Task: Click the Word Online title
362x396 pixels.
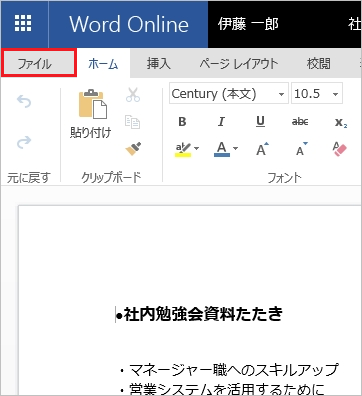Action: click(x=129, y=24)
